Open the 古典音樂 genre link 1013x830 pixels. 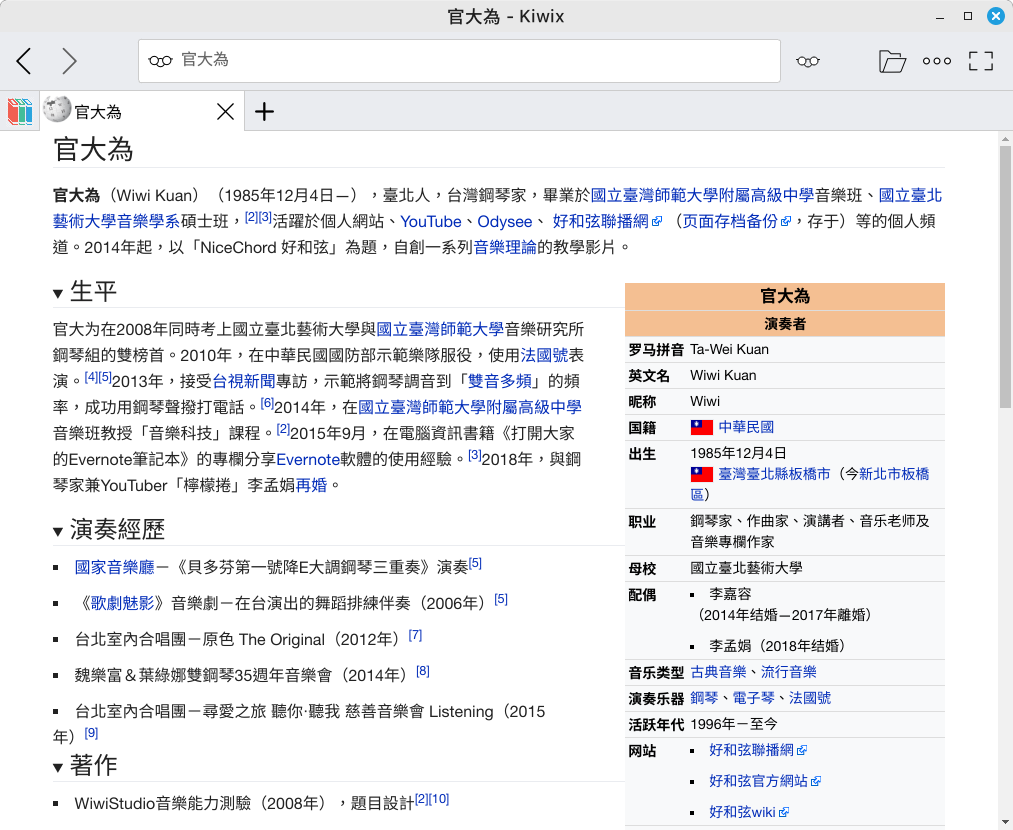(x=718, y=672)
